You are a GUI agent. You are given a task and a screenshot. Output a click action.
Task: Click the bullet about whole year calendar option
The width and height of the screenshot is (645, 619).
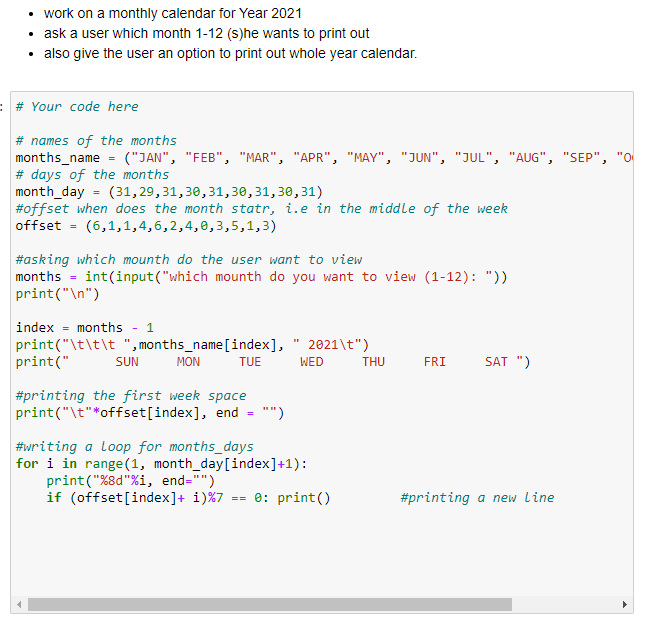[x=230, y=53]
